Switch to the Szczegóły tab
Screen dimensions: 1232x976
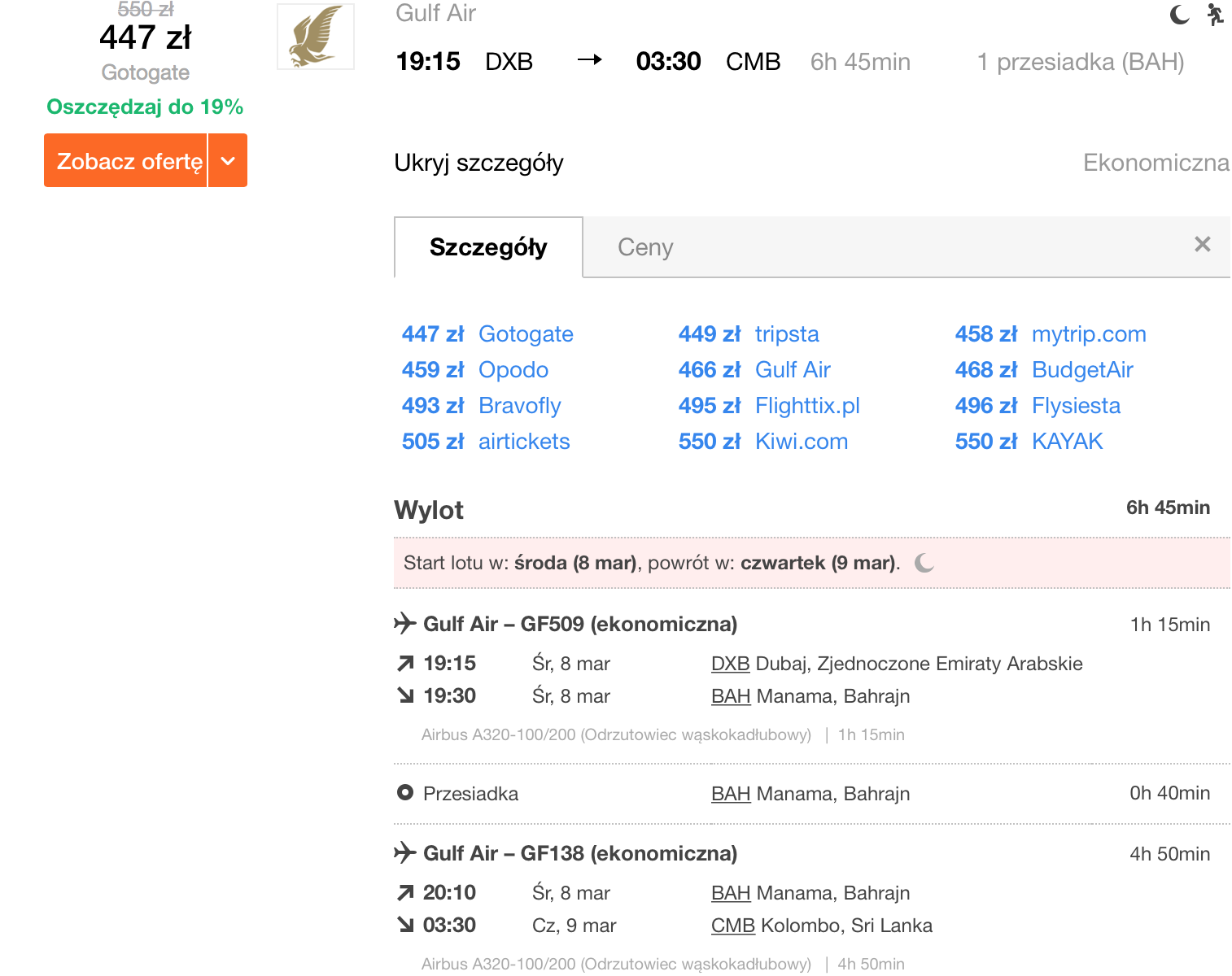tap(488, 247)
